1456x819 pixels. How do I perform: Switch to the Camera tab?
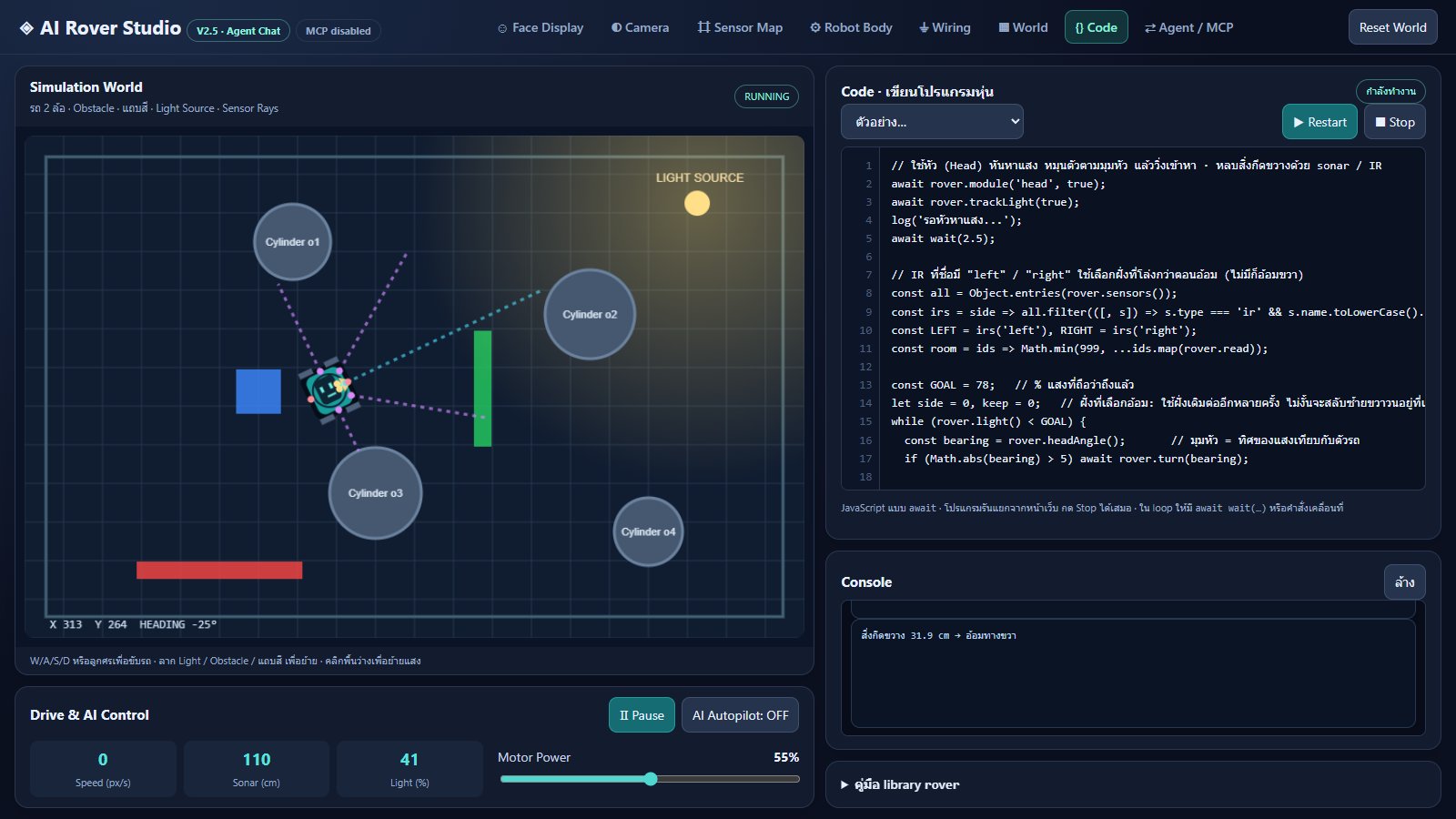coord(640,27)
